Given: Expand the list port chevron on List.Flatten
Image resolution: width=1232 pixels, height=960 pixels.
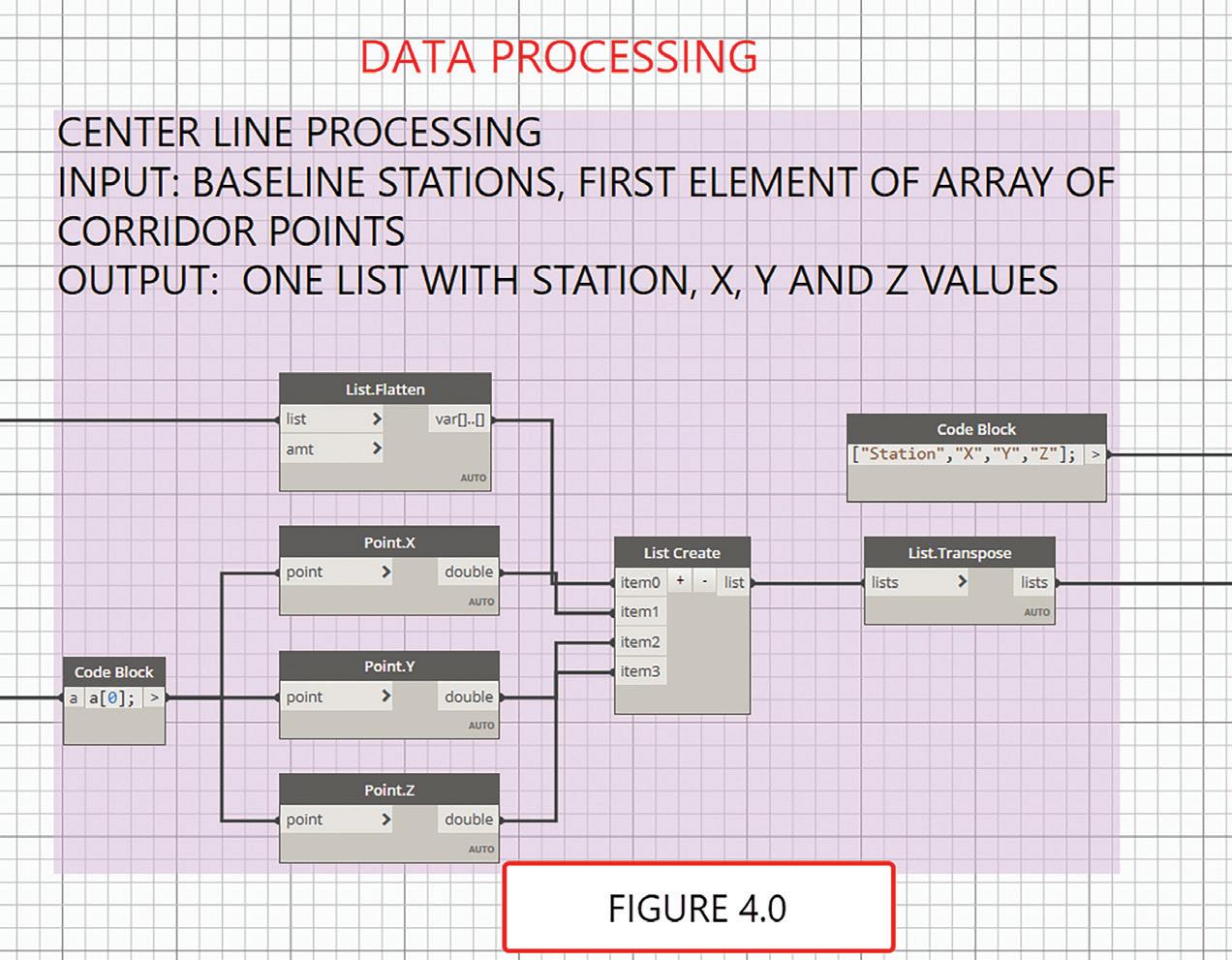Looking at the screenshot, I should click(x=376, y=418).
